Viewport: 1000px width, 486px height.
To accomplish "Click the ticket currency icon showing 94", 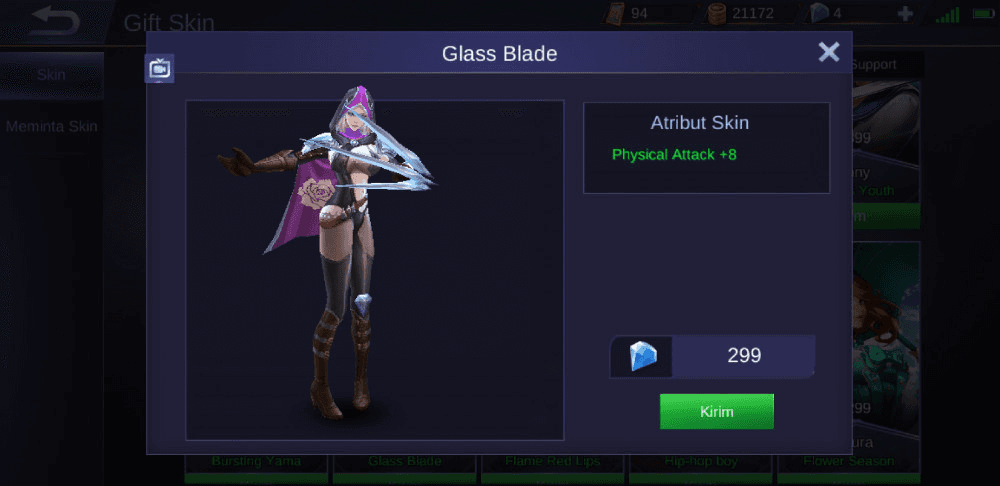I will 615,13.
